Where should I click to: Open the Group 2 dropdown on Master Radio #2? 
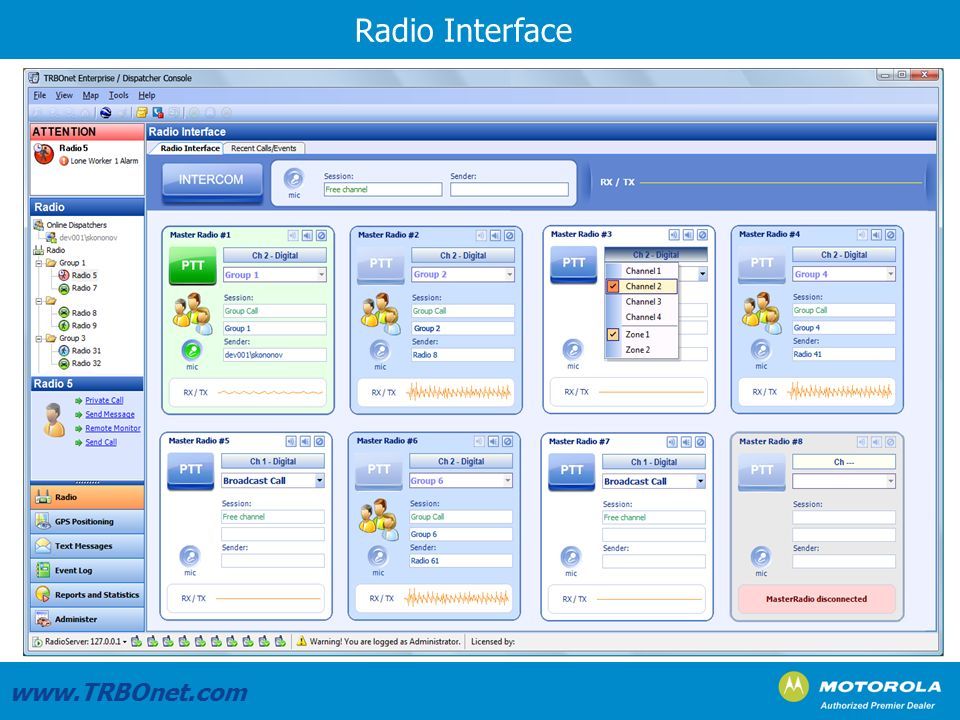coord(509,275)
